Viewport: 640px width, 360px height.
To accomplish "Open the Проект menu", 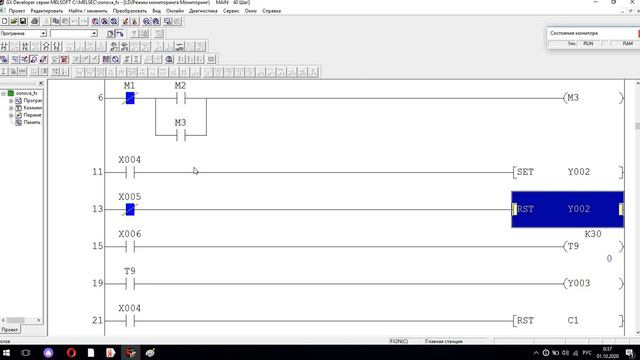I will (17, 11).
